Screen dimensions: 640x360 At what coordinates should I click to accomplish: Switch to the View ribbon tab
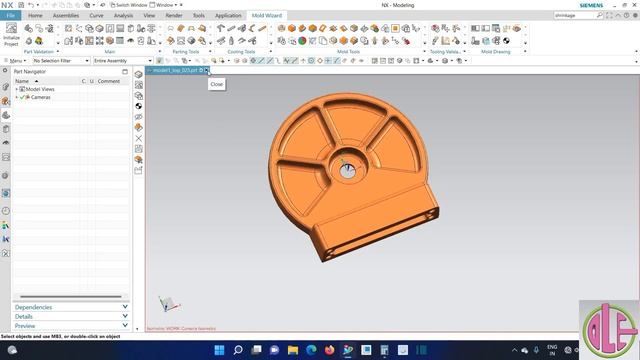point(149,16)
